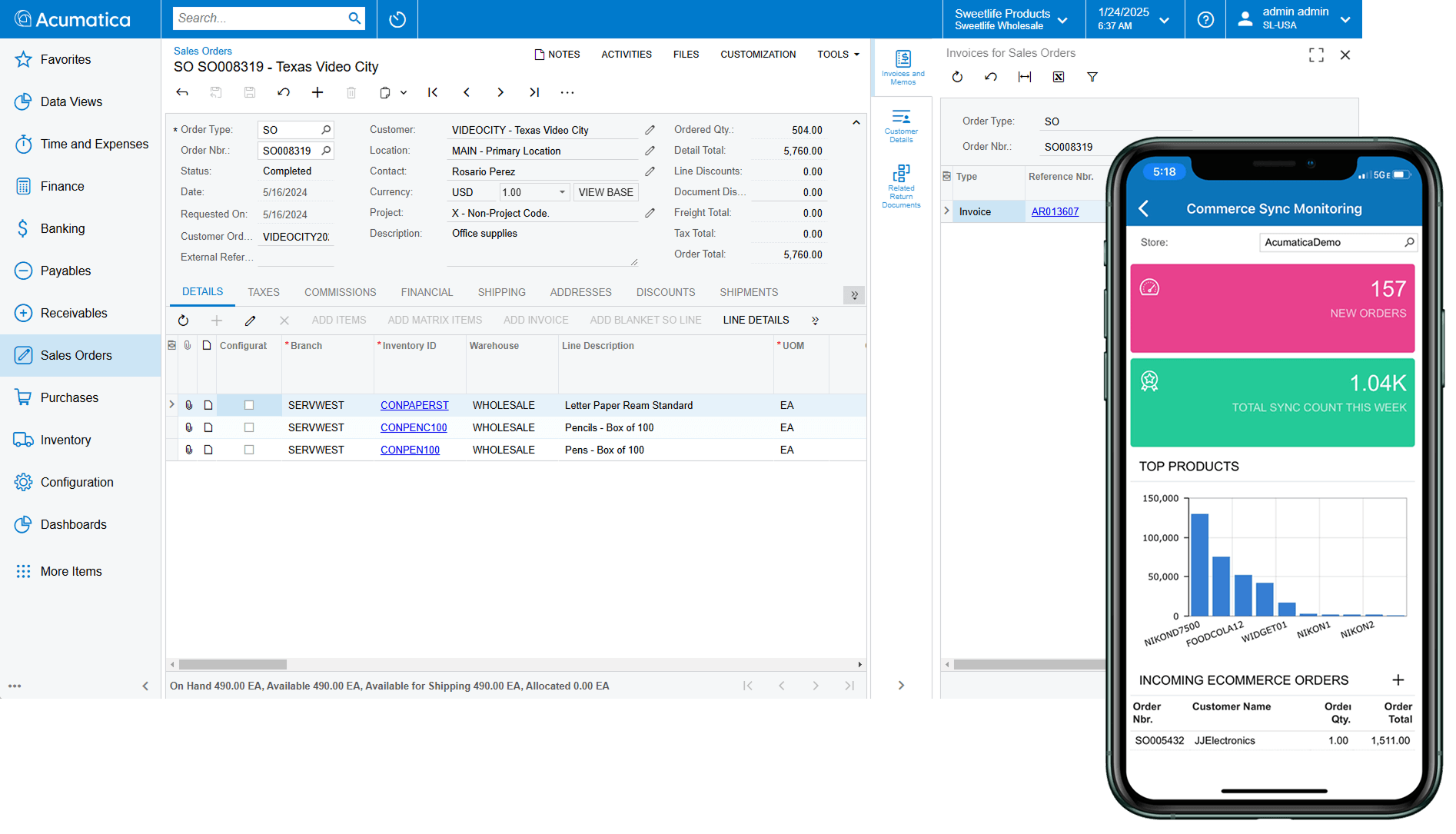
Task: Go to the last record arrow icon
Action: tap(534, 92)
